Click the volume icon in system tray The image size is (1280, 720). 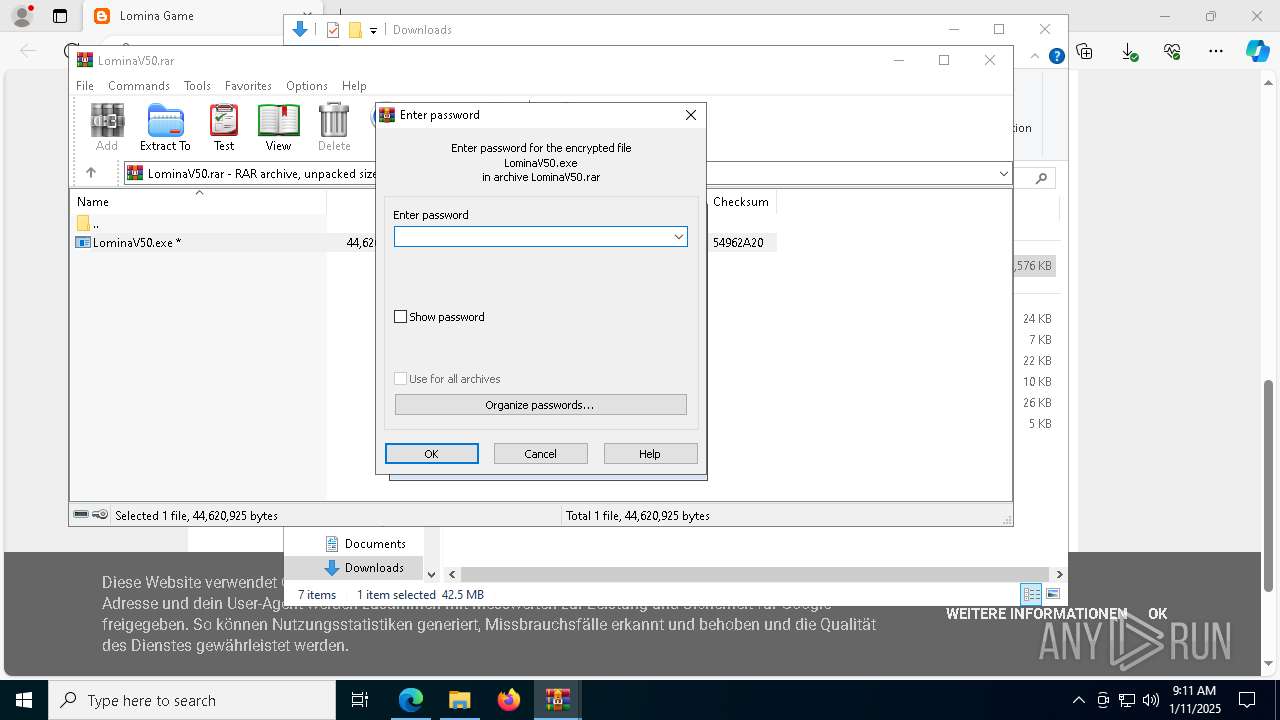(1150, 700)
